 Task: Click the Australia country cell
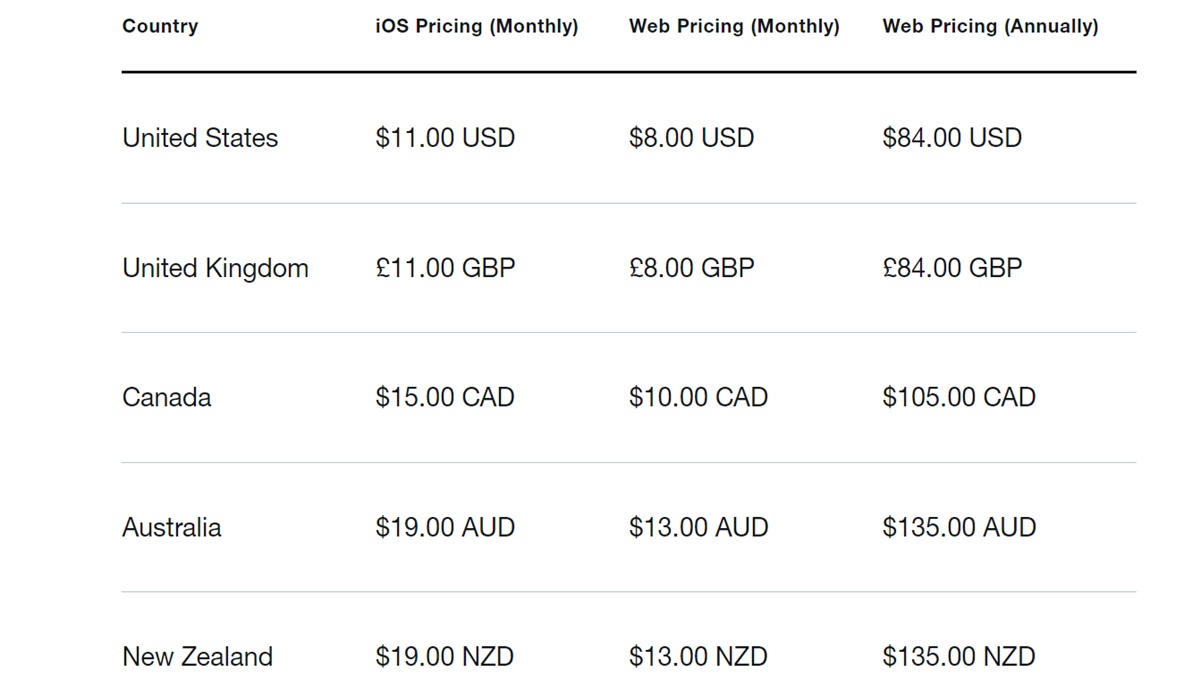[172, 527]
